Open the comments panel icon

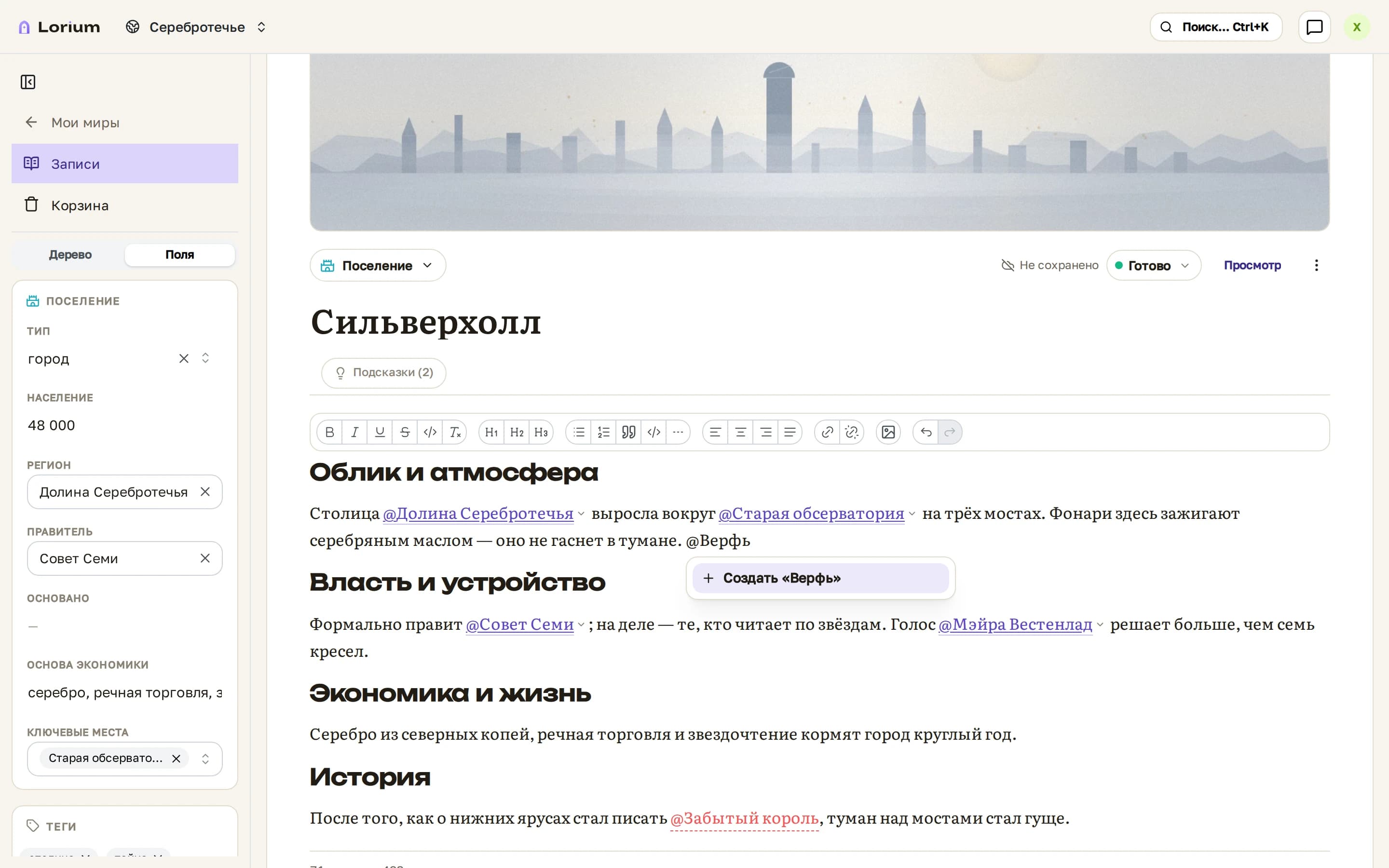click(1314, 27)
